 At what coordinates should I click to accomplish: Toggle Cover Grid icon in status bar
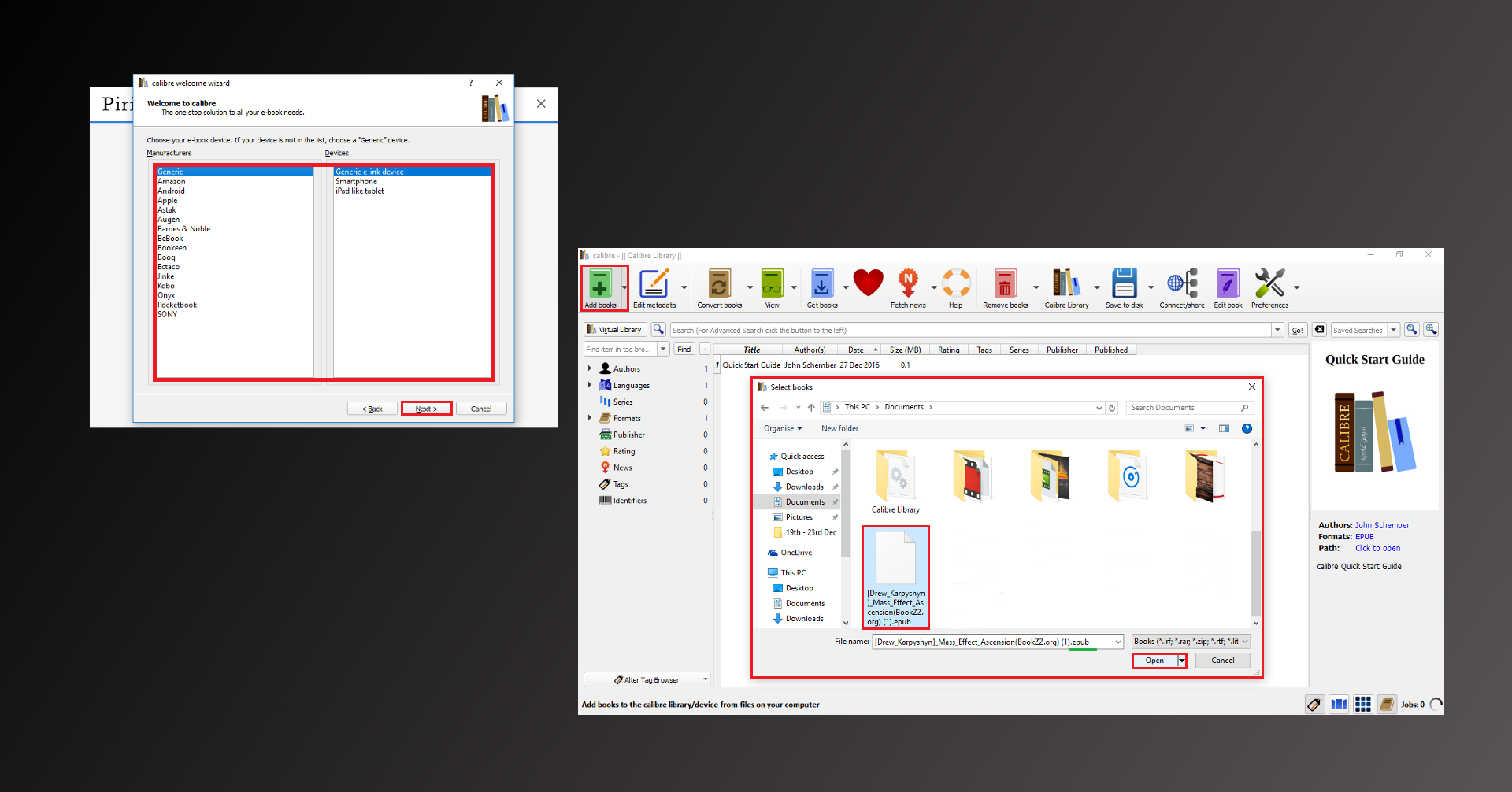click(x=1363, y=705)
